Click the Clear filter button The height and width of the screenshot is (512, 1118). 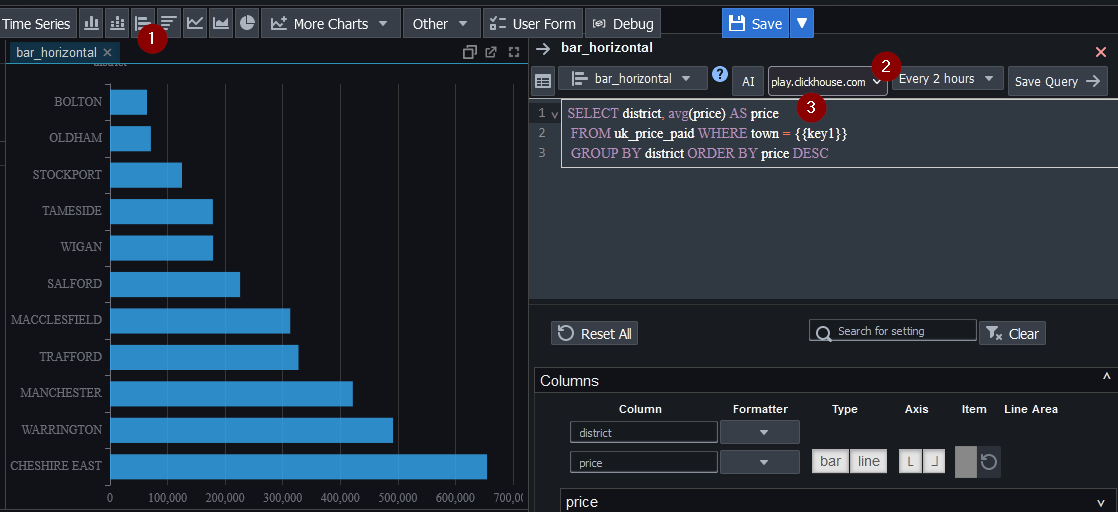click(x=1012, y=334)
